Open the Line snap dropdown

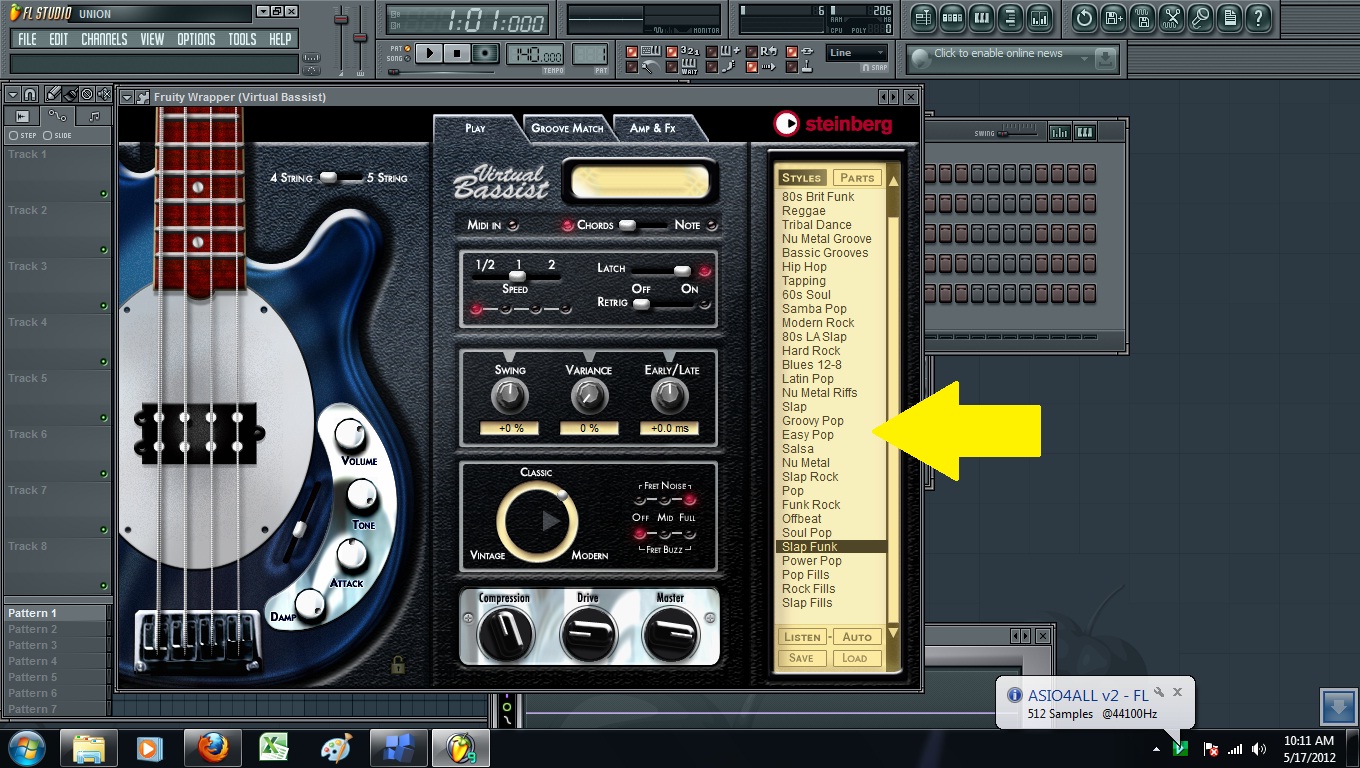click(857, 53)
